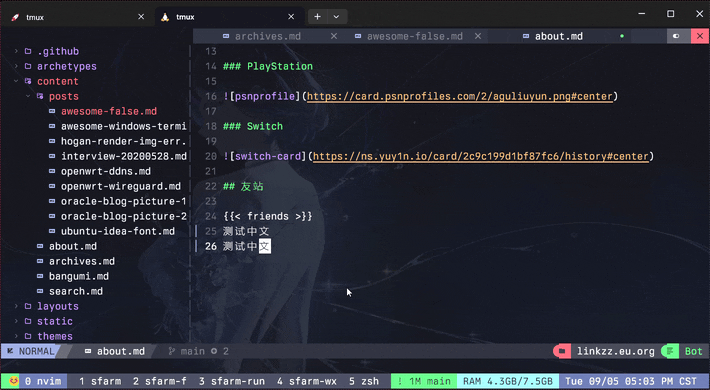Click the rocket icon on first tmux tab
710x390 pixels.
(x=15, y=17)
